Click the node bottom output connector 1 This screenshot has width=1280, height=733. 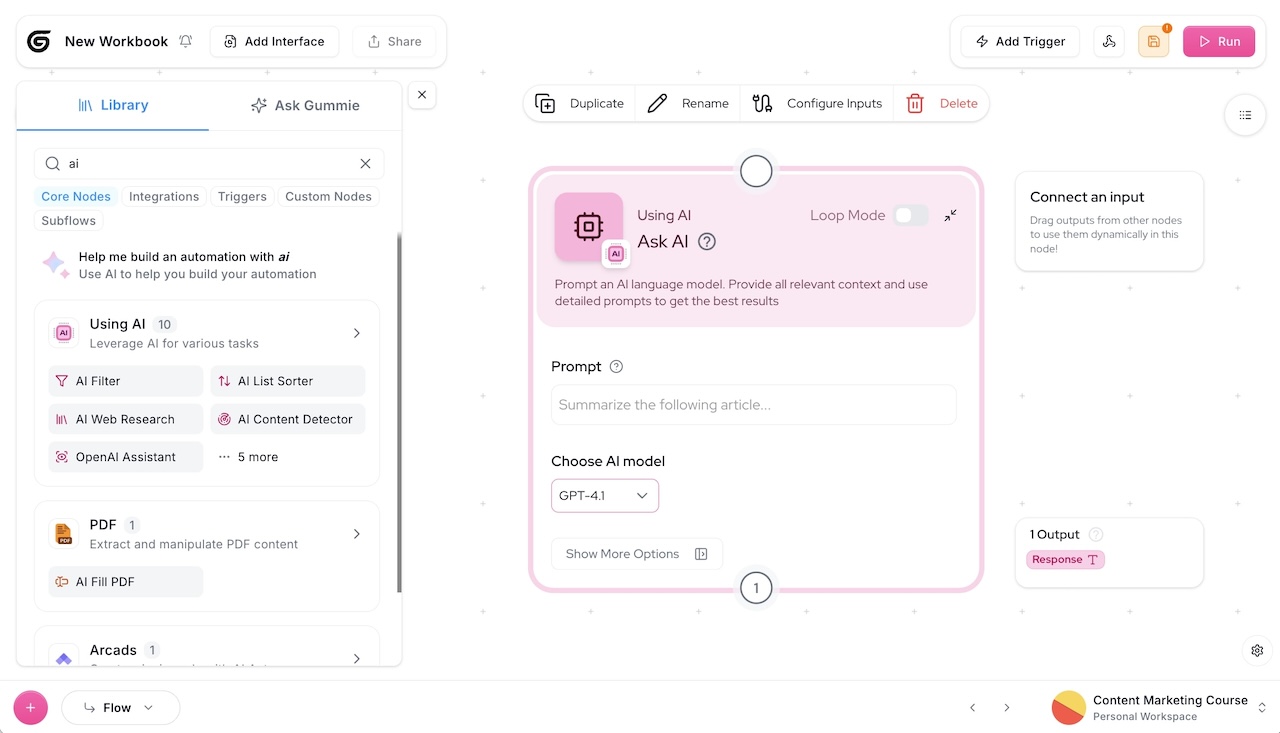[x=756, y=587]
